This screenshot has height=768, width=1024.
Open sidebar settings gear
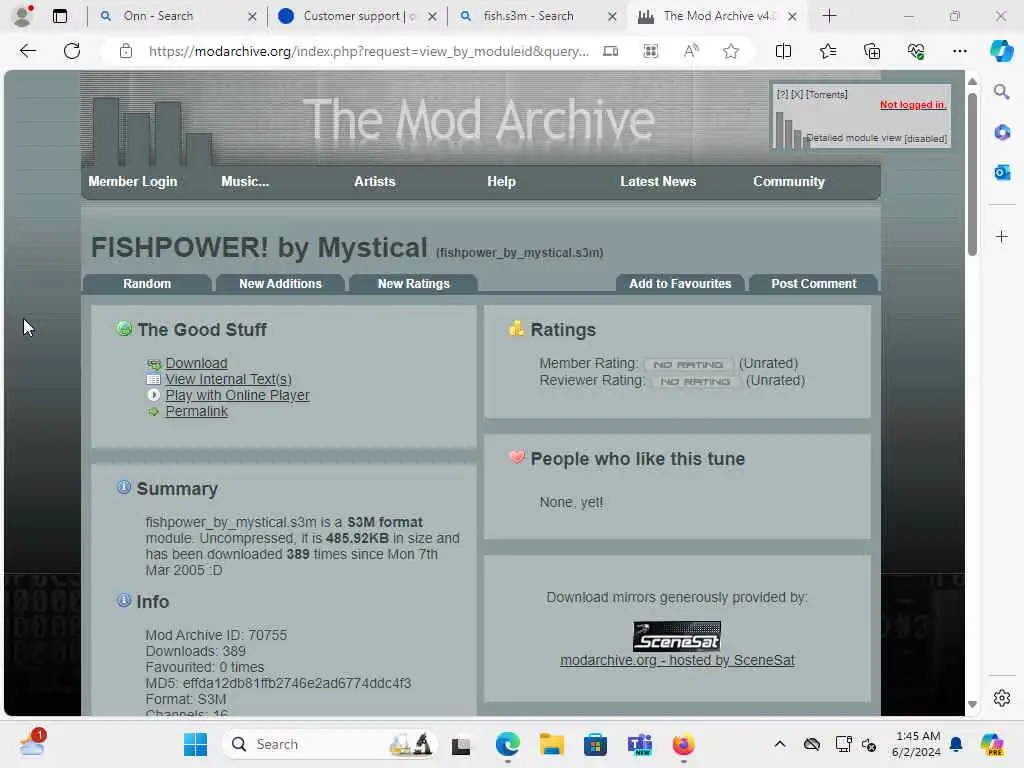[1001, 698]
